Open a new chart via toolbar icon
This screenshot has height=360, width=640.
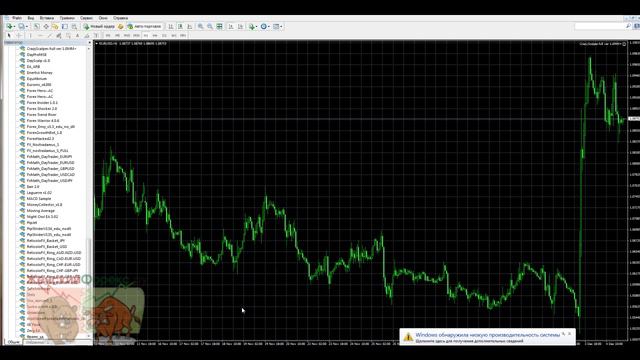[x=9, y=27]
